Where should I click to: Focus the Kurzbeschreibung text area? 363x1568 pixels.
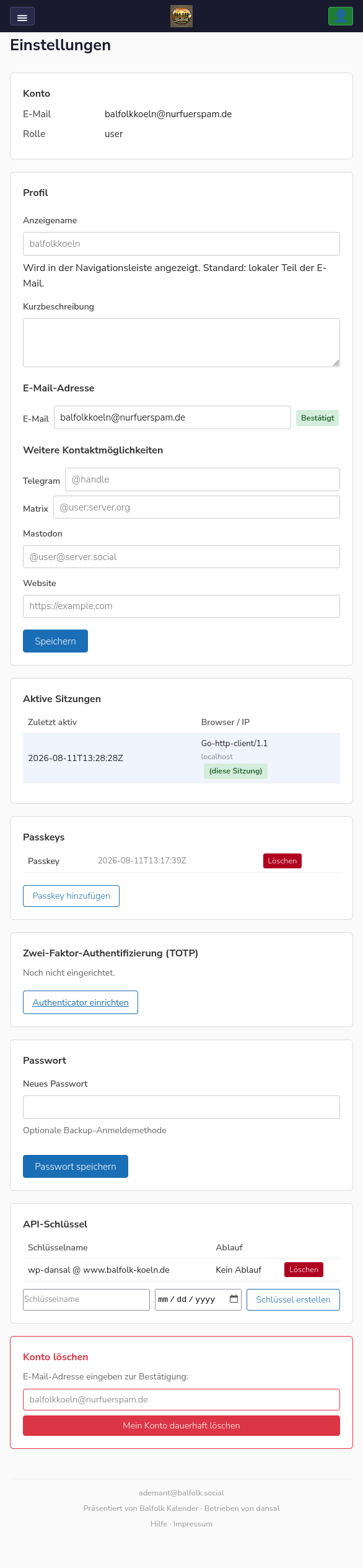coord(181,342)
